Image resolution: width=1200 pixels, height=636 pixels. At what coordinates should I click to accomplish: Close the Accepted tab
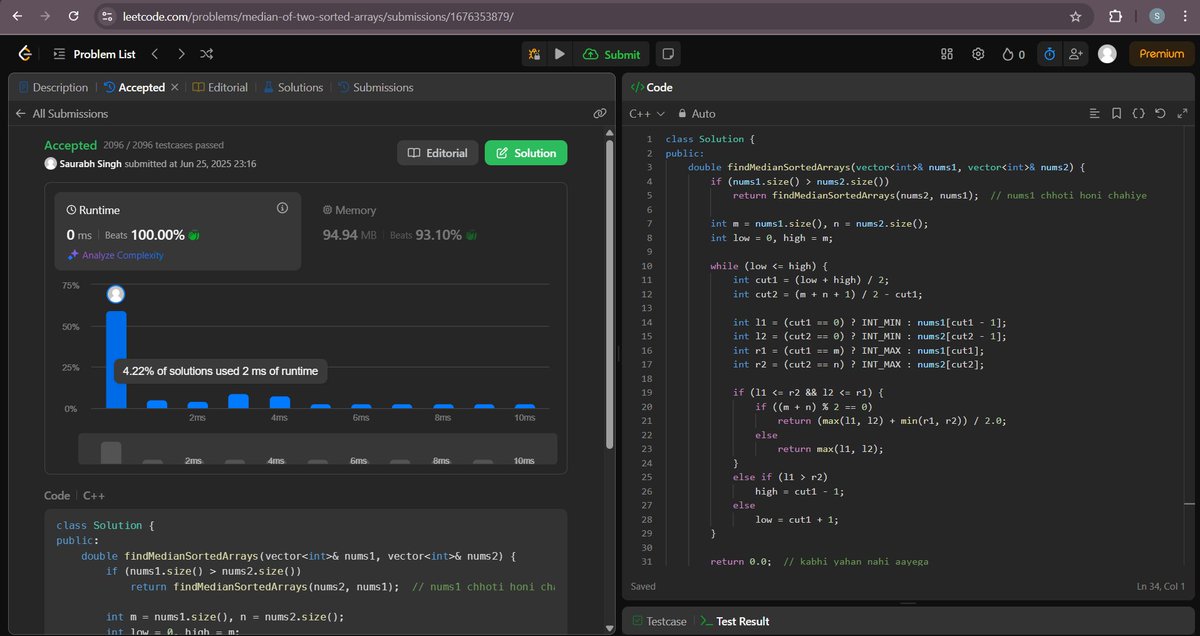click(x=175, y=87)
